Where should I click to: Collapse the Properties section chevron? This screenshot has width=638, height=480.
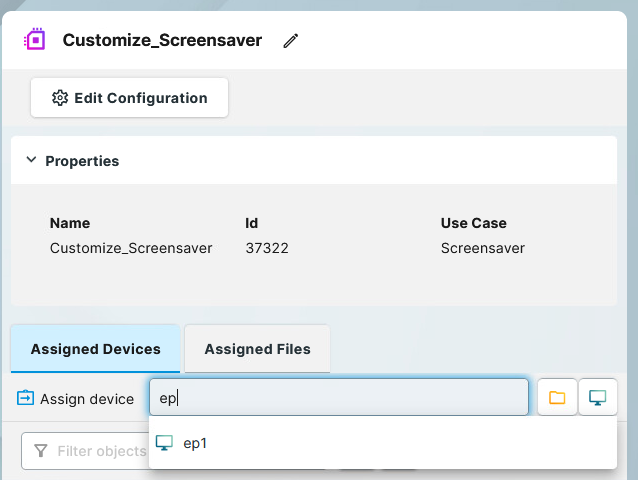pos(31,160)
